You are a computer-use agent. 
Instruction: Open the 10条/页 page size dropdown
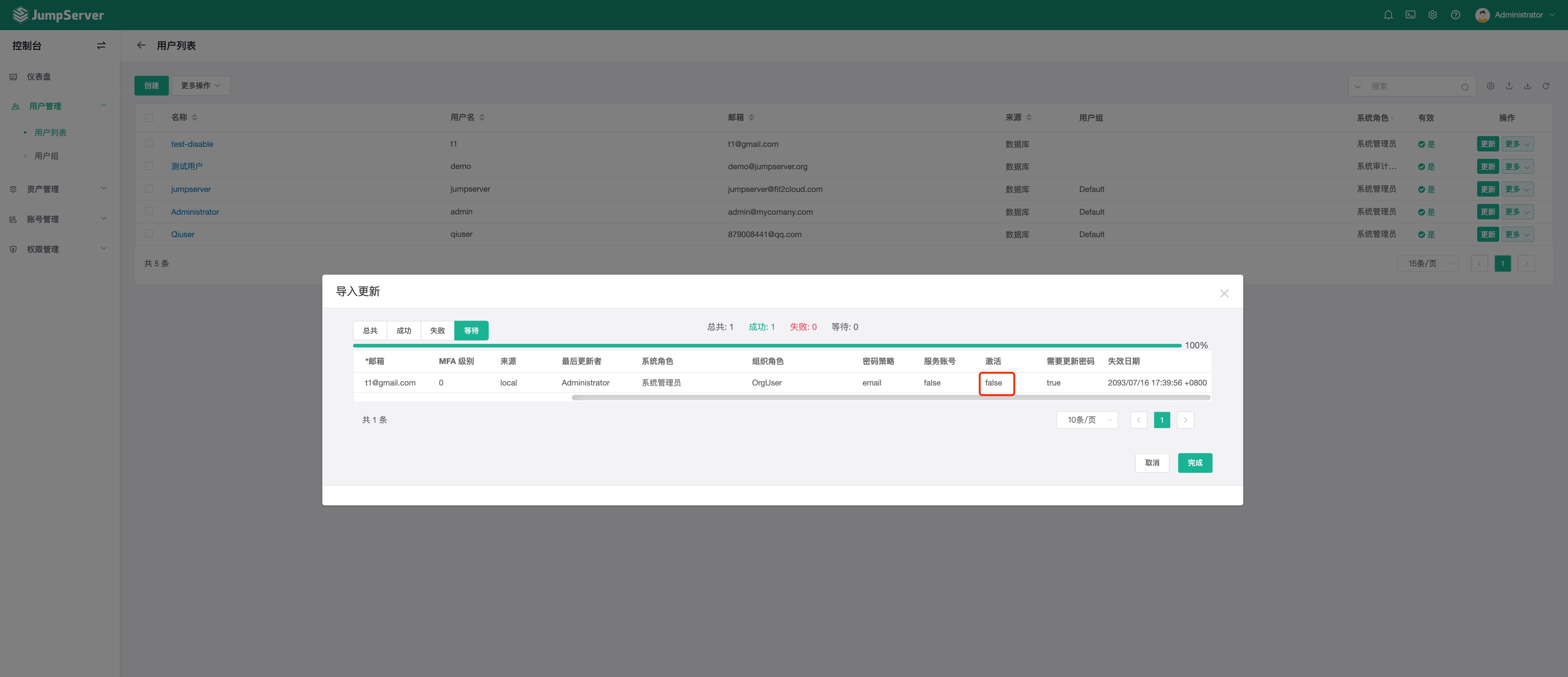[1087, 420]
